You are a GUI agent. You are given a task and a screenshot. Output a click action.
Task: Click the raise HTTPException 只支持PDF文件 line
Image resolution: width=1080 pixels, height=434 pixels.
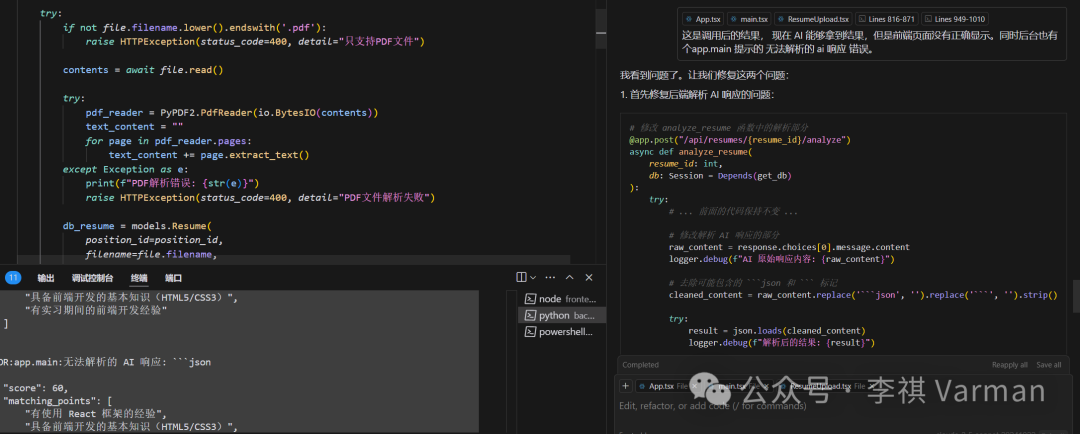pos(255,42)
